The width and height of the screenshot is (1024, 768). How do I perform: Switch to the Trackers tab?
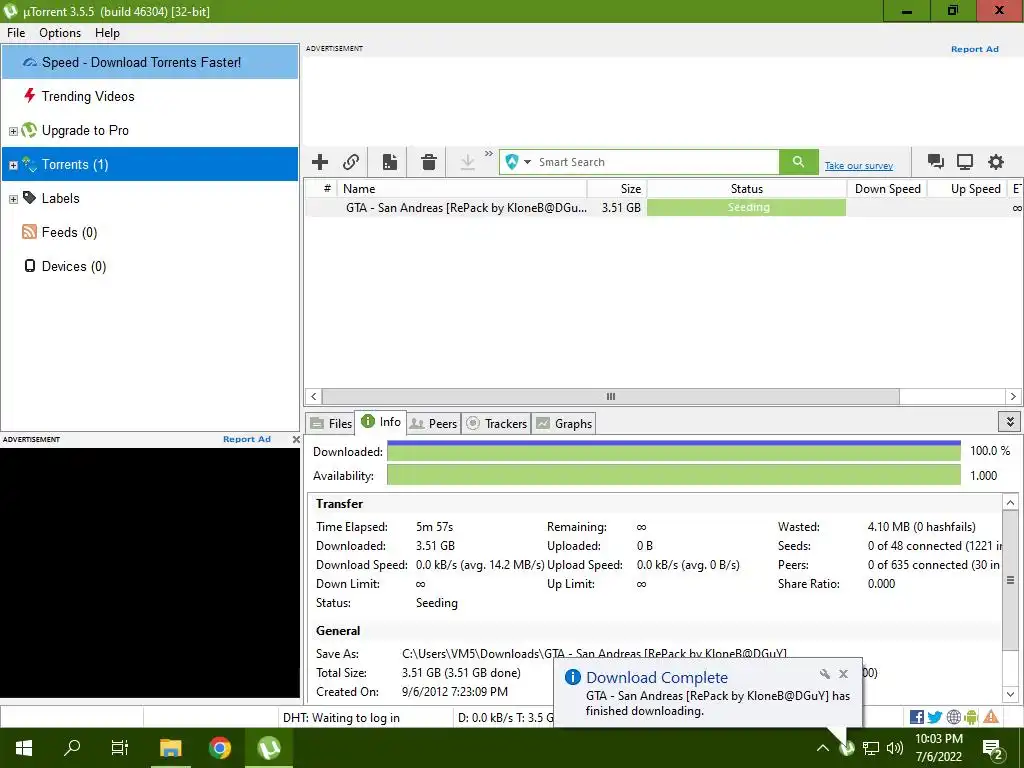[x=497, y=423]
